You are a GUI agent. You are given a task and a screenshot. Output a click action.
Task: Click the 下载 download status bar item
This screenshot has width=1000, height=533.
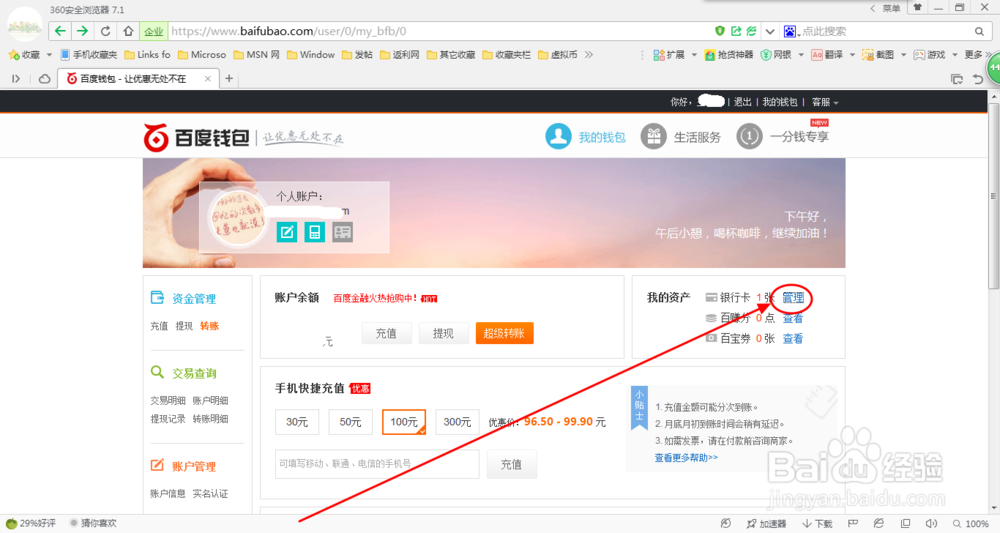point(817,523)
